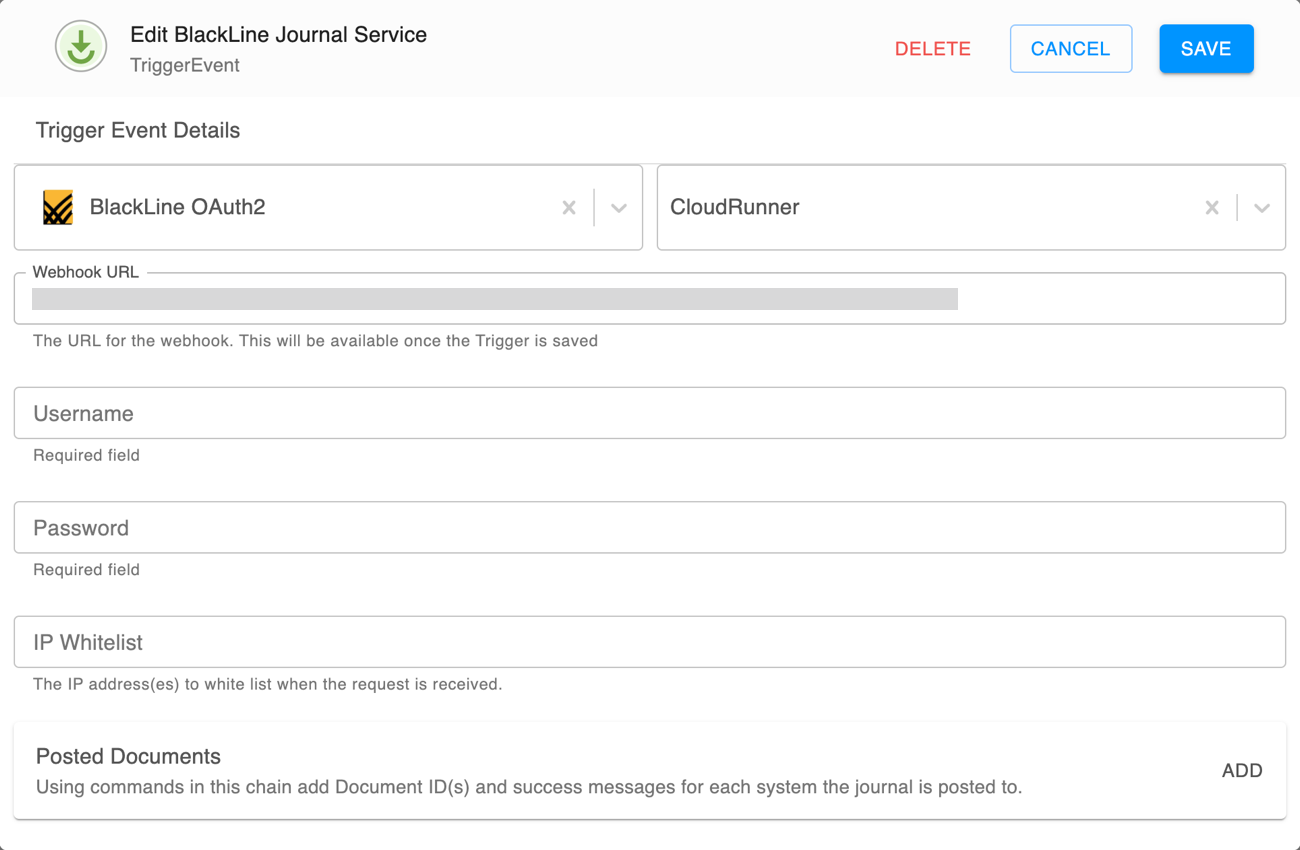This screenshot has height=850, width=1300.
Task: Expand the CloudRunner dropdown
Action: point(1262,208)
